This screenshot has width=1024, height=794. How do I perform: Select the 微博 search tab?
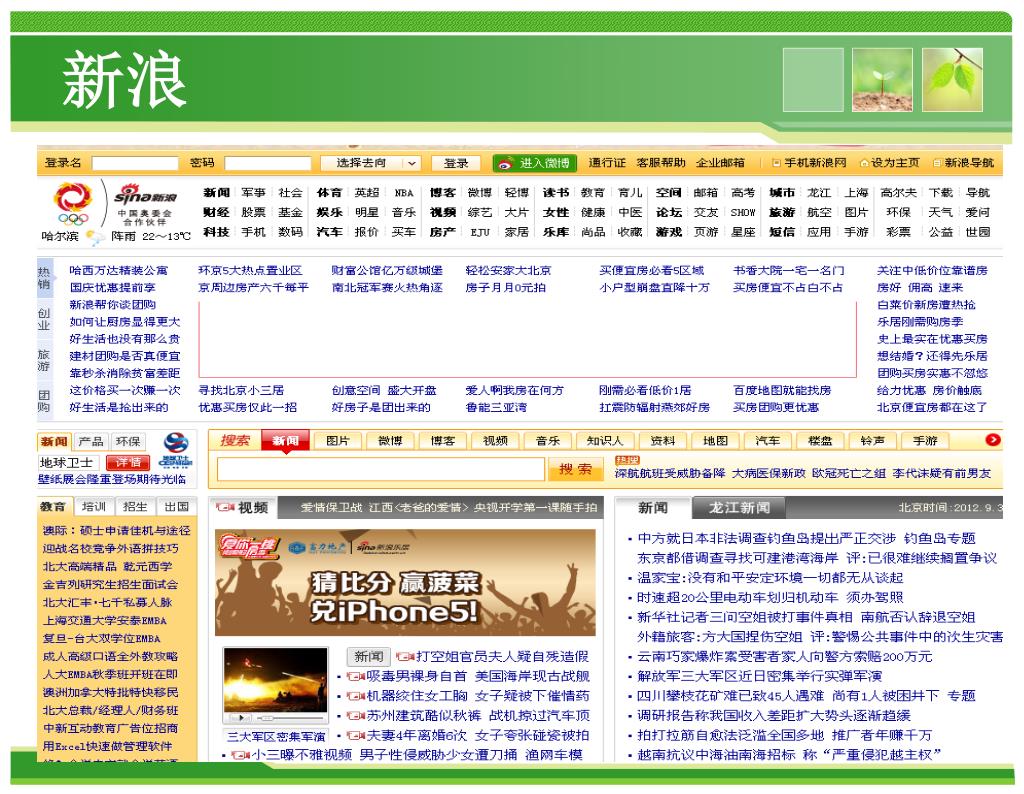pyautogui.click(x=390, y=441)
